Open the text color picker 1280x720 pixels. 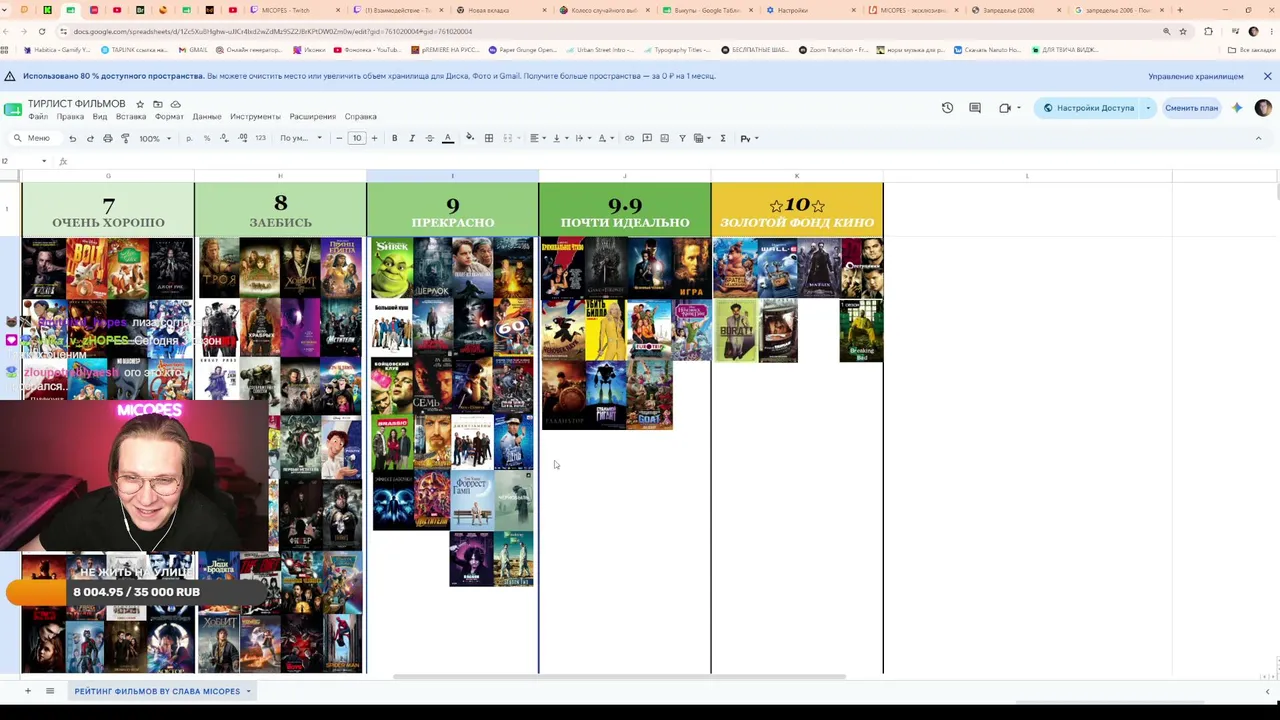448,138
